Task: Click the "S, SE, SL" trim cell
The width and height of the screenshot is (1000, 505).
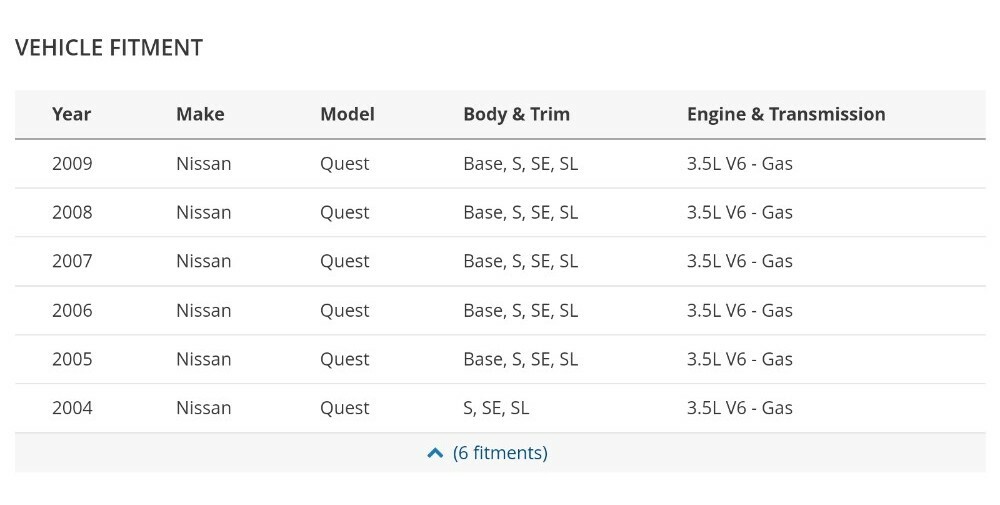Action: [496, 408]
